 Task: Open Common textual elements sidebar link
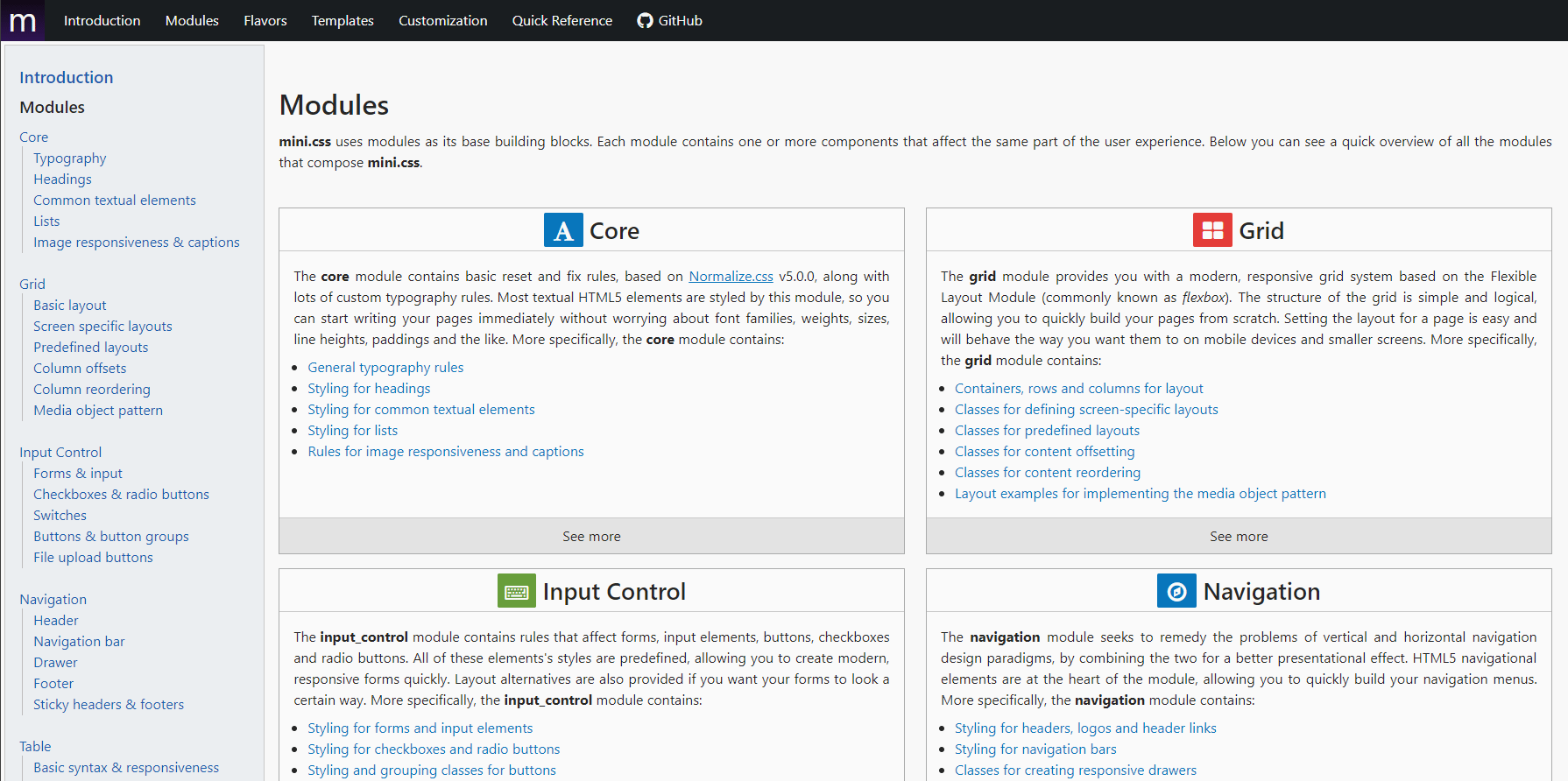click(x=115, y=201)
